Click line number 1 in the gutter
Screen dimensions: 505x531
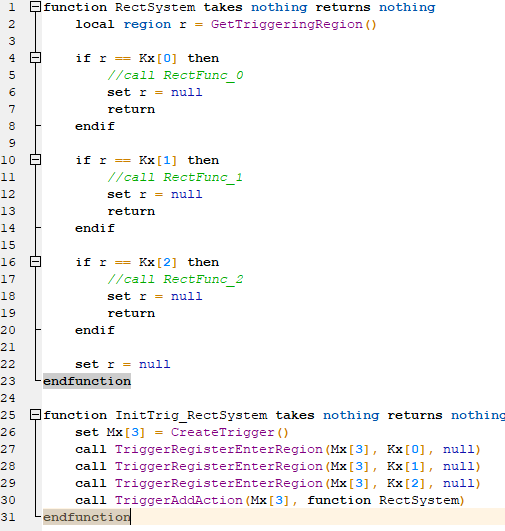coord(12,7)
